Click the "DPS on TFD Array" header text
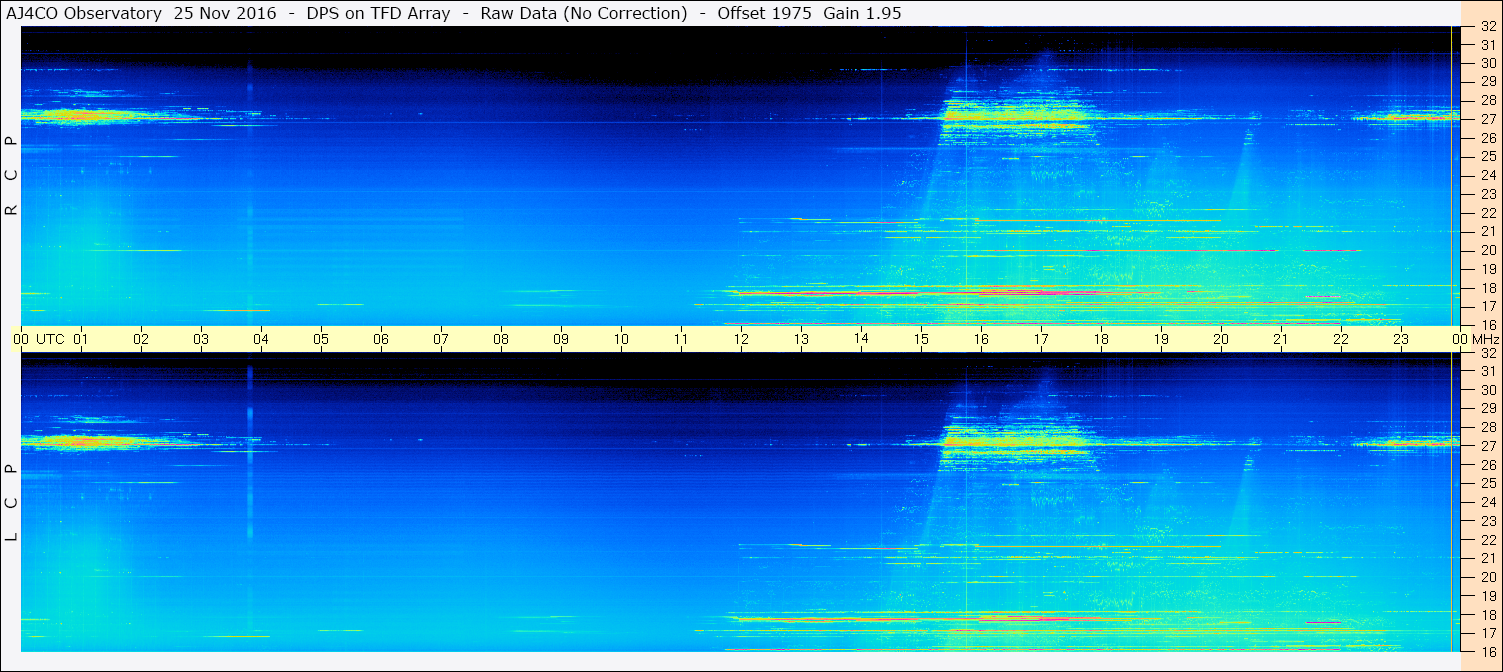 pos(379,13)
